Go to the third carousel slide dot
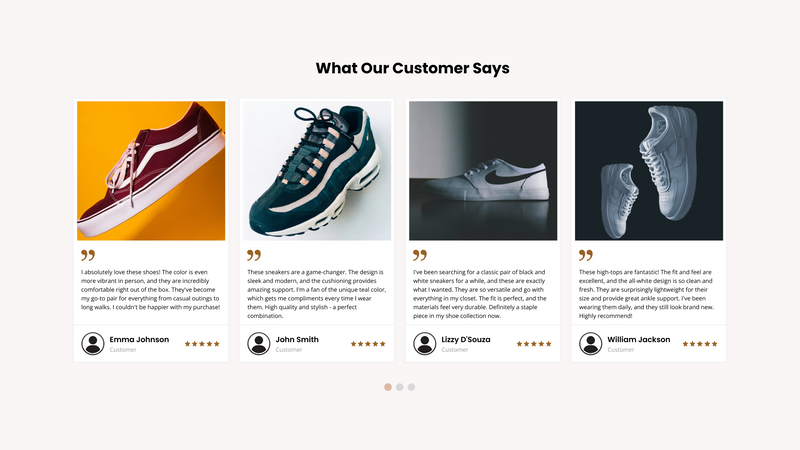The height and width of the screenshot is (450, 800). tap(412, 387)
